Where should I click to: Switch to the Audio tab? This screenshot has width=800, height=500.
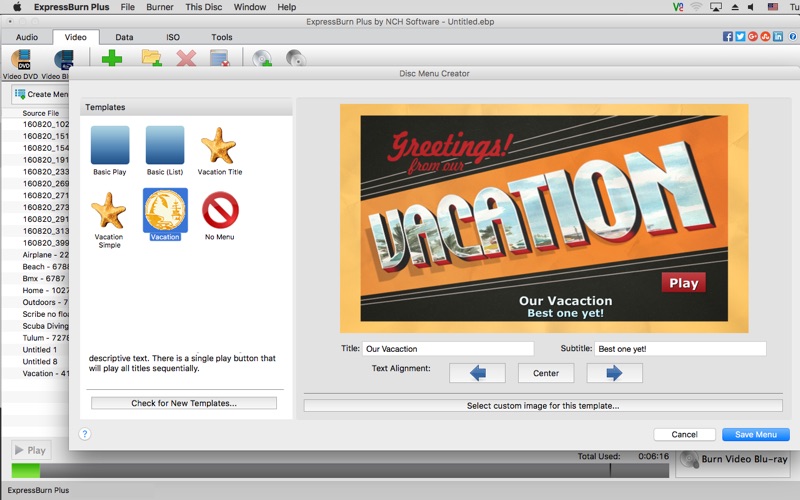pyautogui.click(x=27, y=37)
